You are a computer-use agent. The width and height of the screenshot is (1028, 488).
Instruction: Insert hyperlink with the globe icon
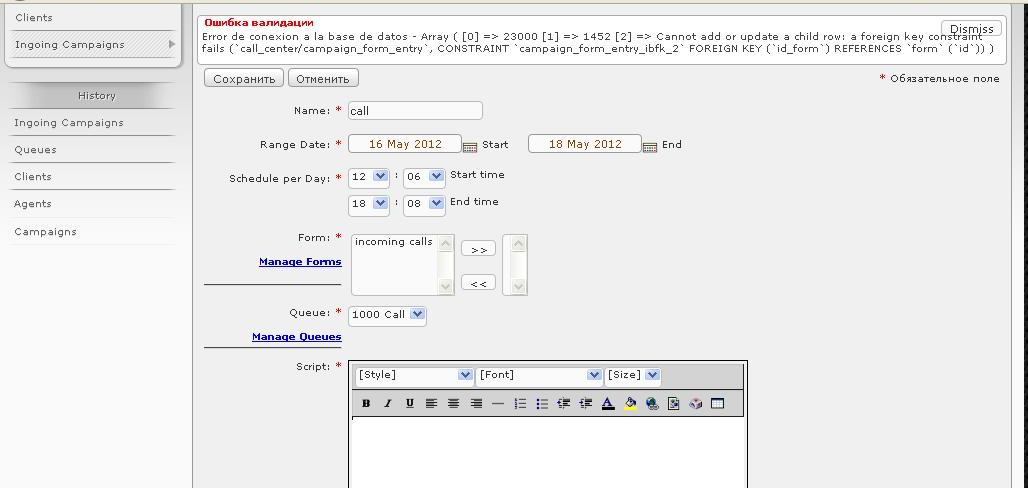coord(652,403)
